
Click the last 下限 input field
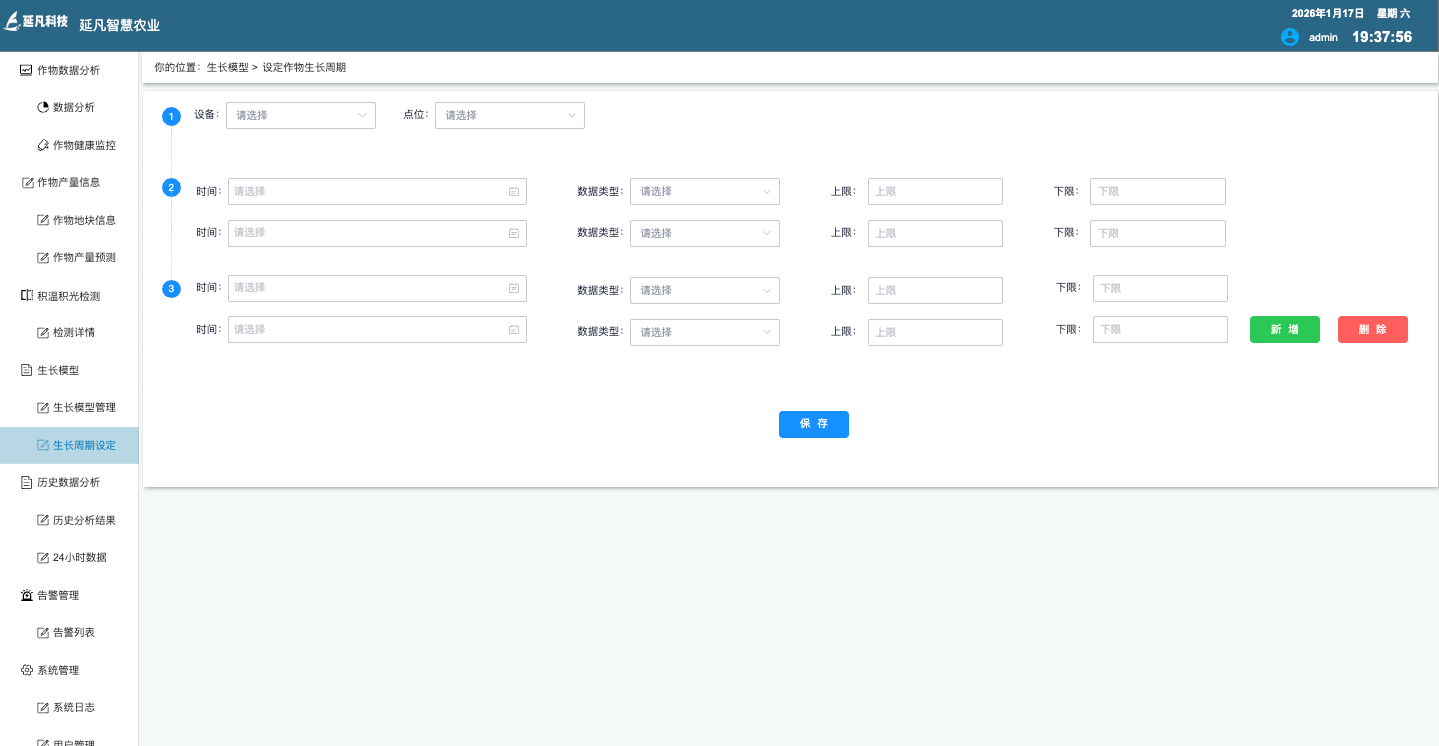click(1159, 329)
